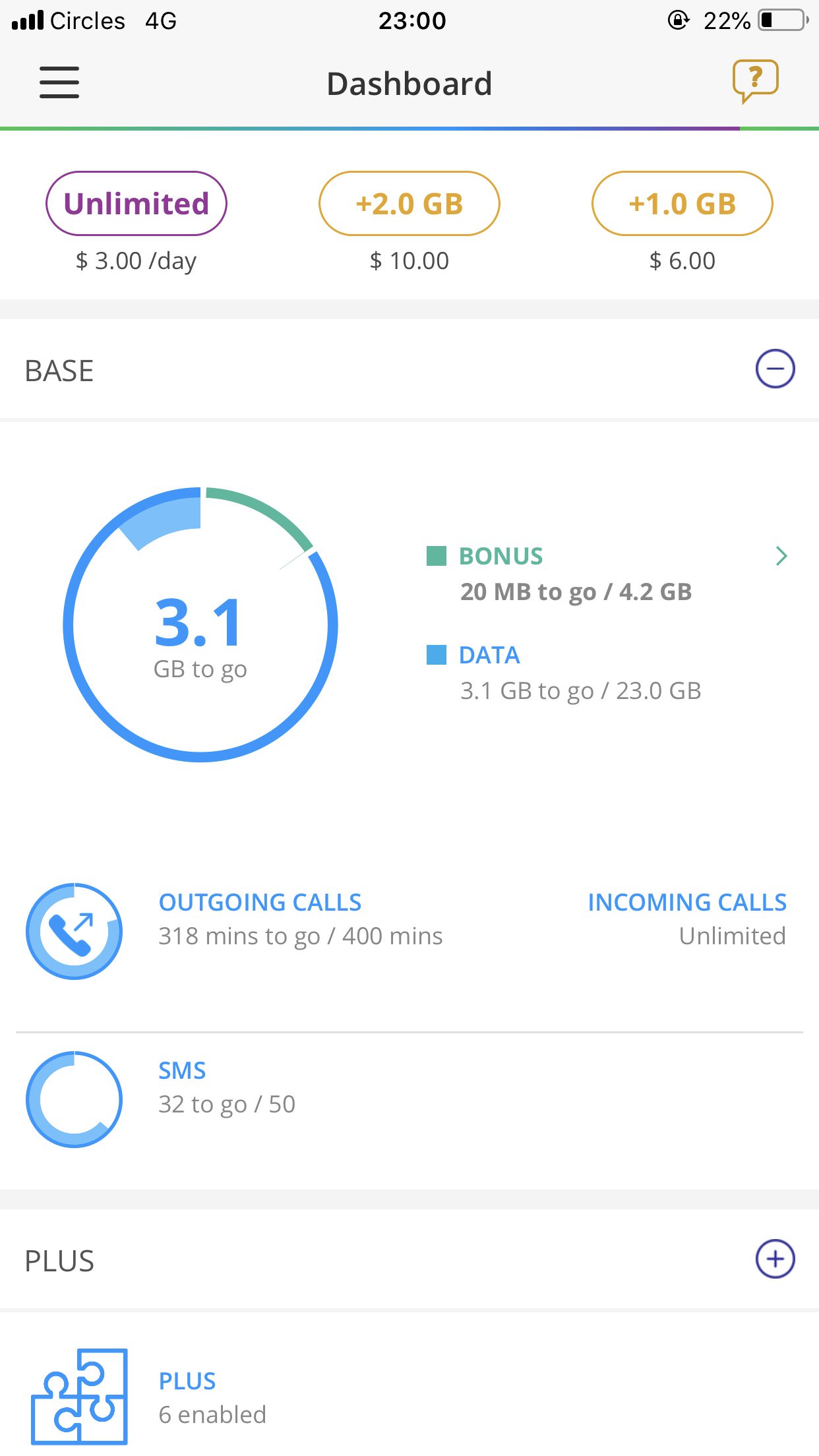Viewport: 819px width, 1456px height.
Task: Collapse the BASE section
Action: click(x=775, y=369)
